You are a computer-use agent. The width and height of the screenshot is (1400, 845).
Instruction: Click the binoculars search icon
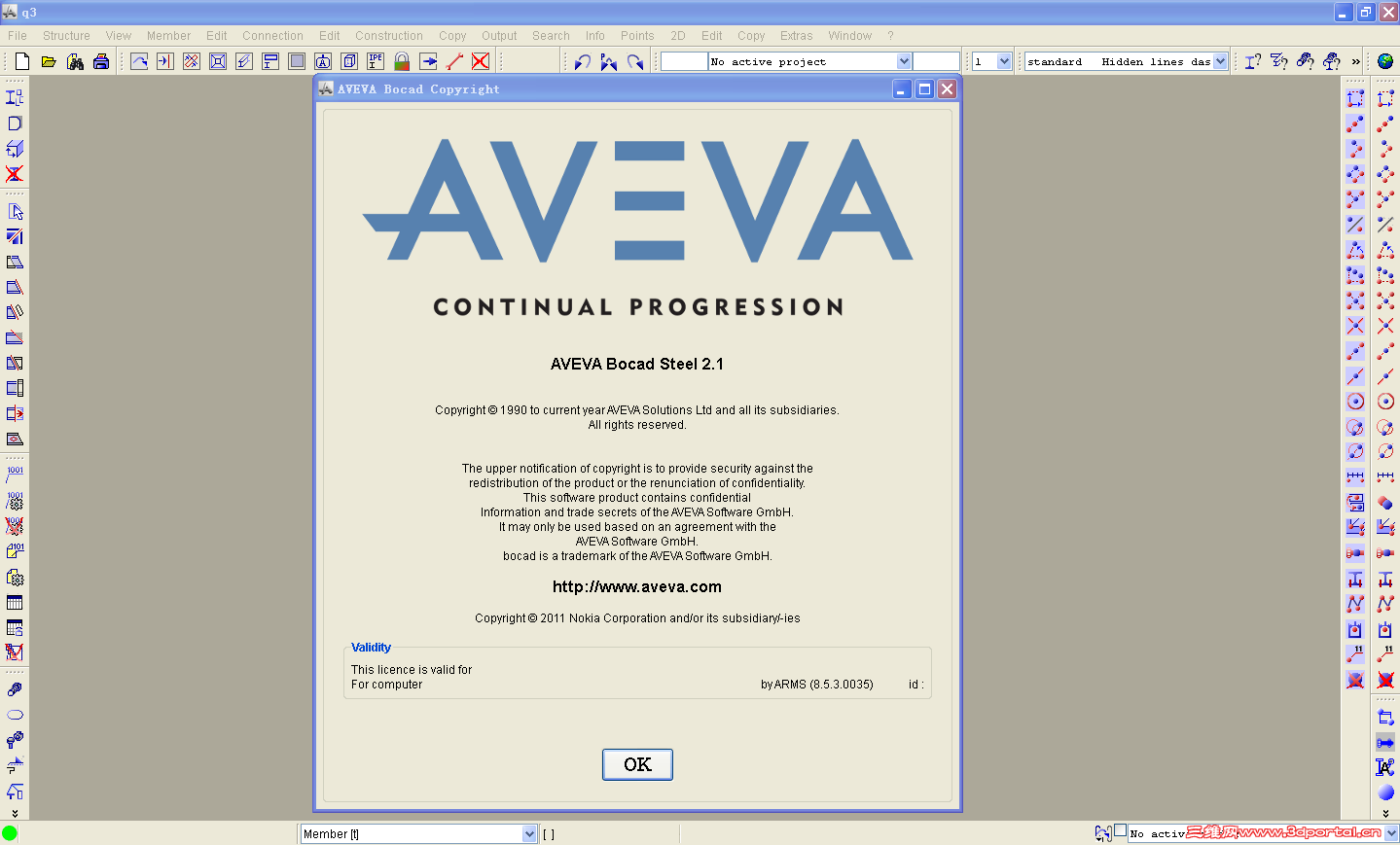tap(75, 61)
